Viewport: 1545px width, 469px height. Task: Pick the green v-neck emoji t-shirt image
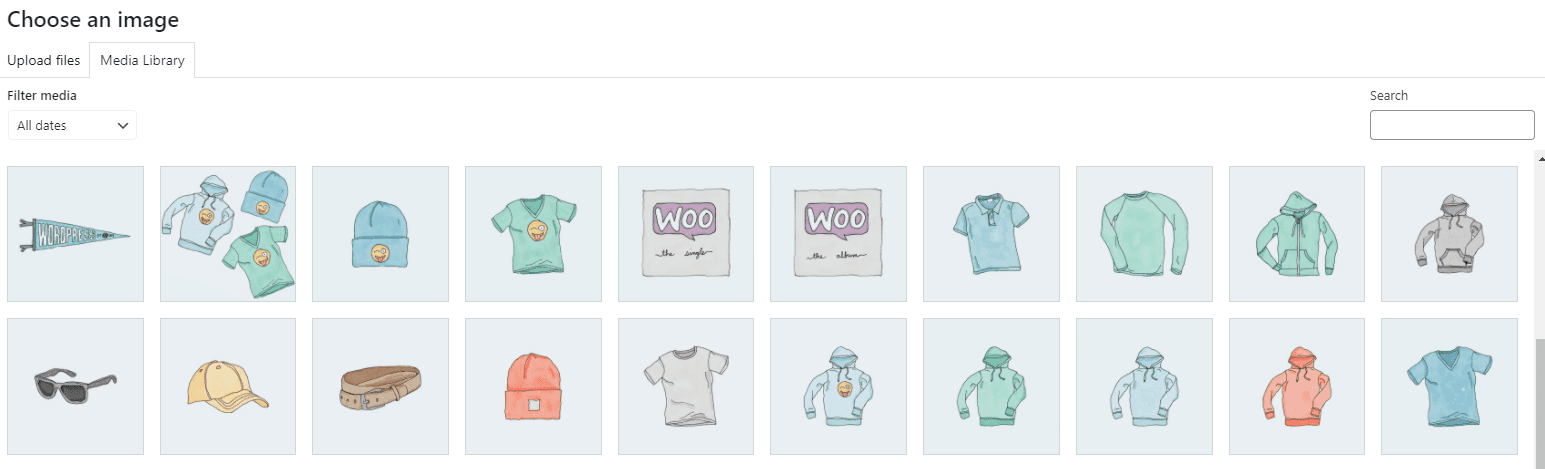[x=533, y=234]
